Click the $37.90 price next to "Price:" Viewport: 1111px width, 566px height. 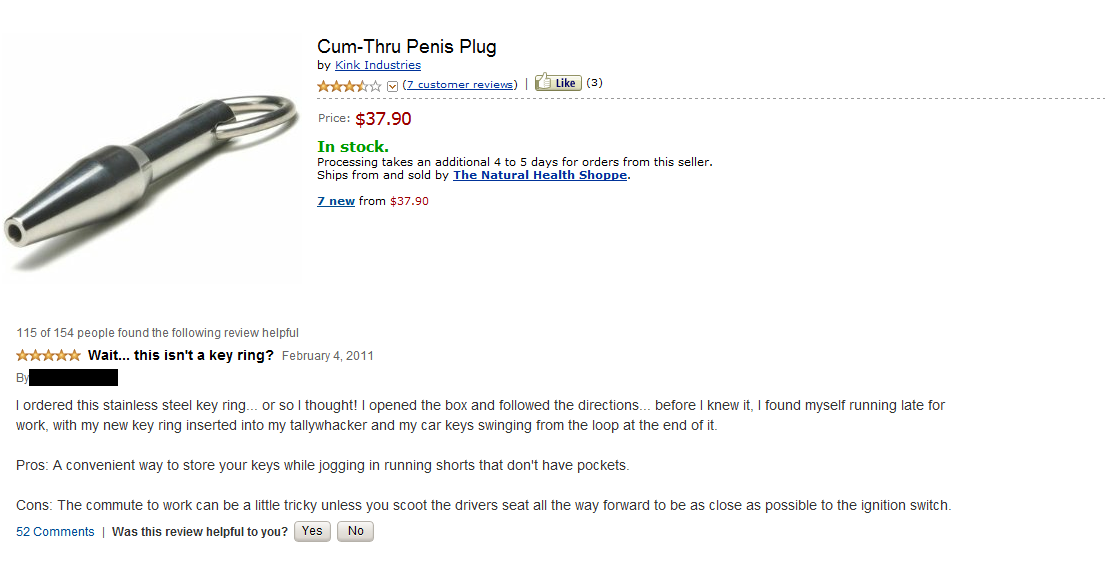(x=383, y=119)
